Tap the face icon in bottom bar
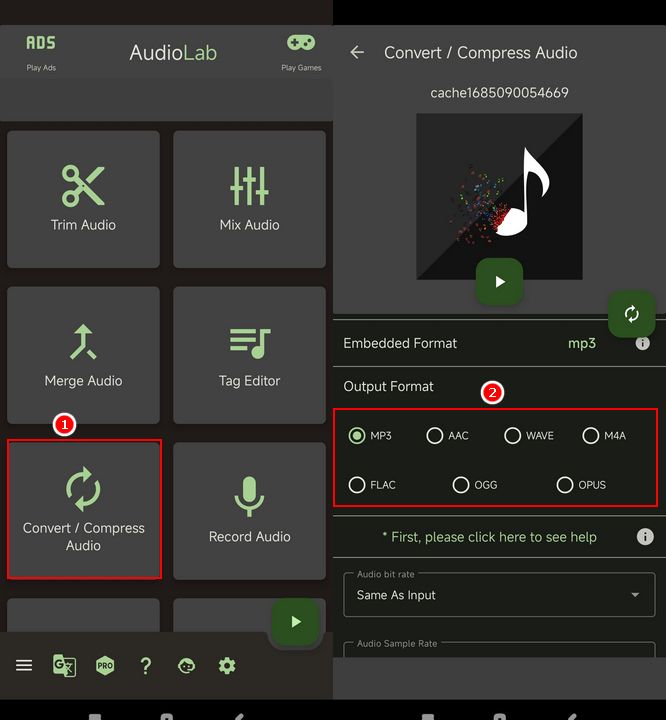666x720 pixels. pyautogui.click(x=186, y=665)
